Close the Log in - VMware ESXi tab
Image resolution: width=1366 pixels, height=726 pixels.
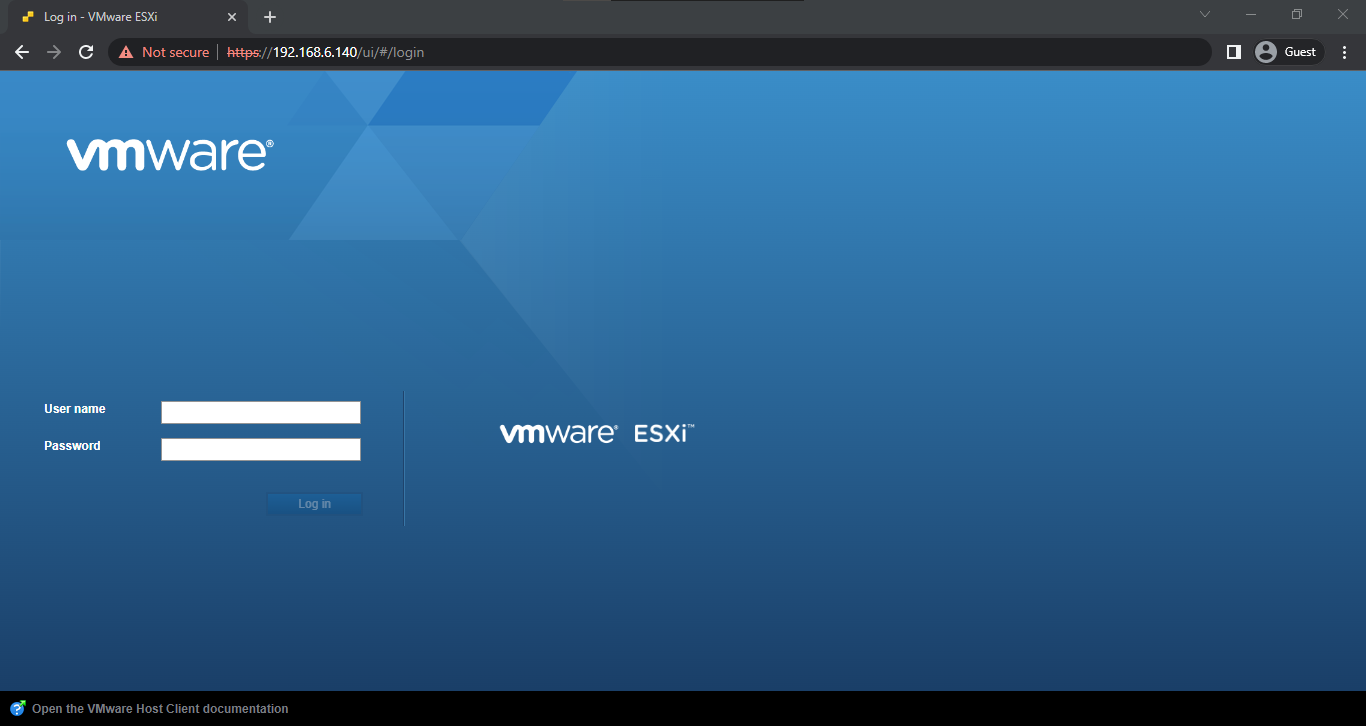pyautogui.click(x=232, y=17)
